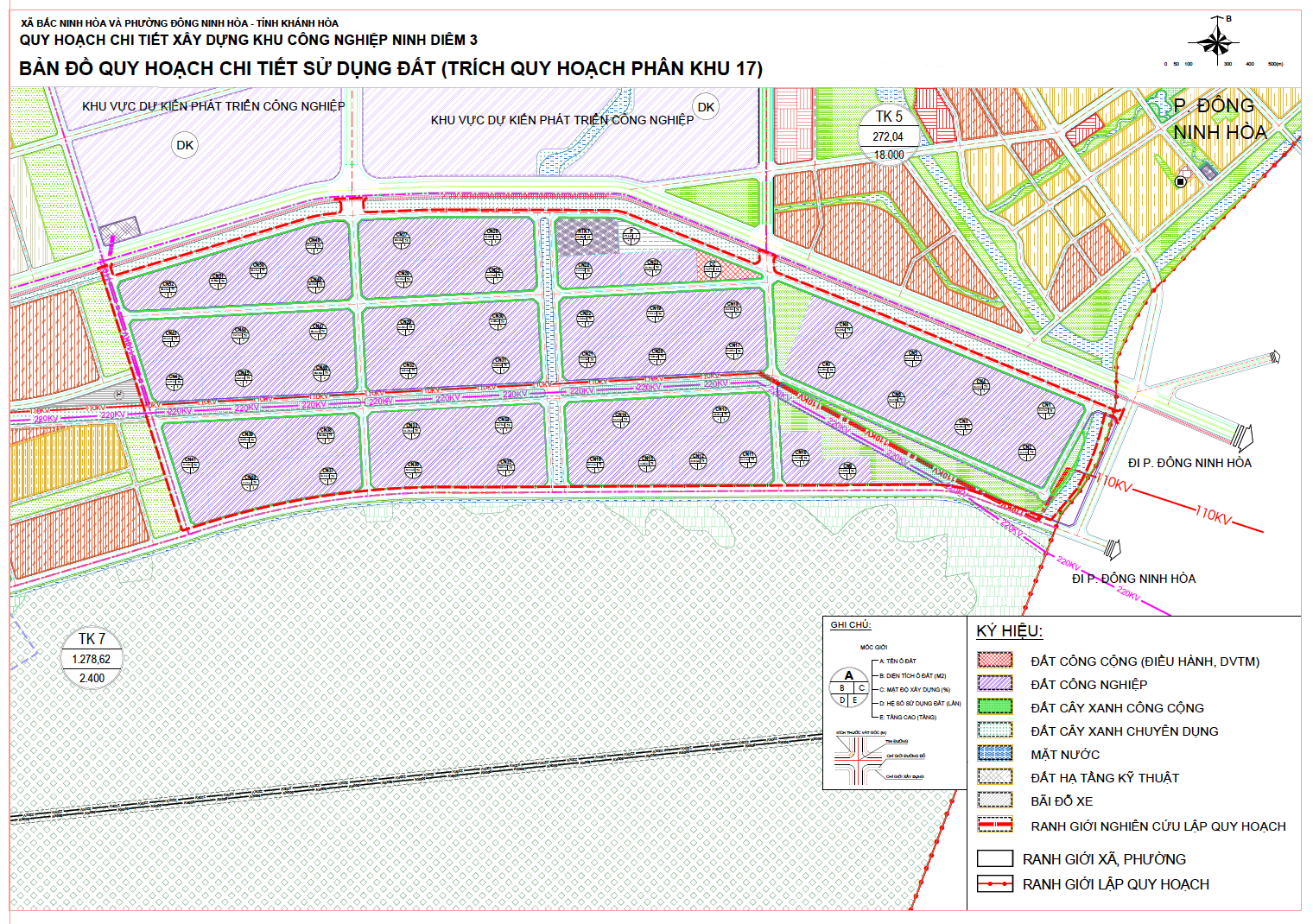Click the Bãi đỗ xe legend swatch
This screenshot has width=1313, height=924.
(x=994, y=801)
